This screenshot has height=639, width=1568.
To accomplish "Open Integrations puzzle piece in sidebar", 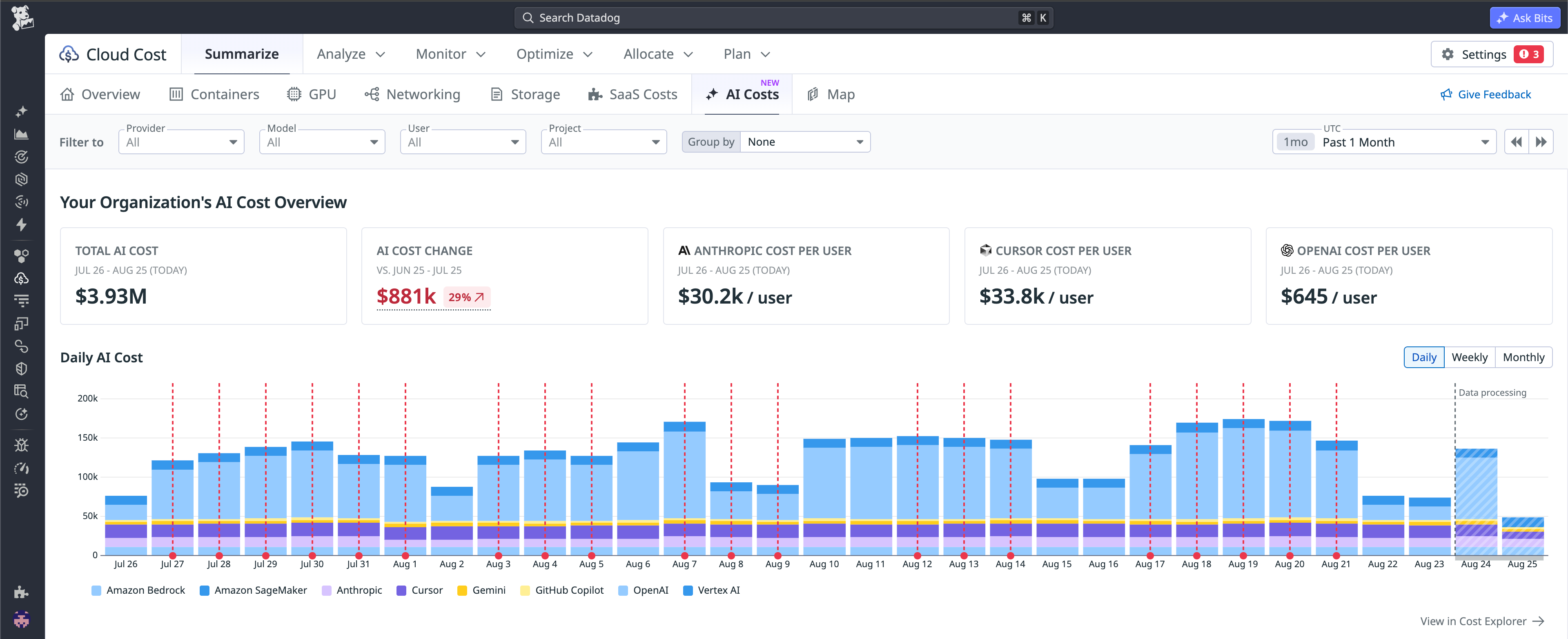I will pyautogui.click(x=21, y=592).
